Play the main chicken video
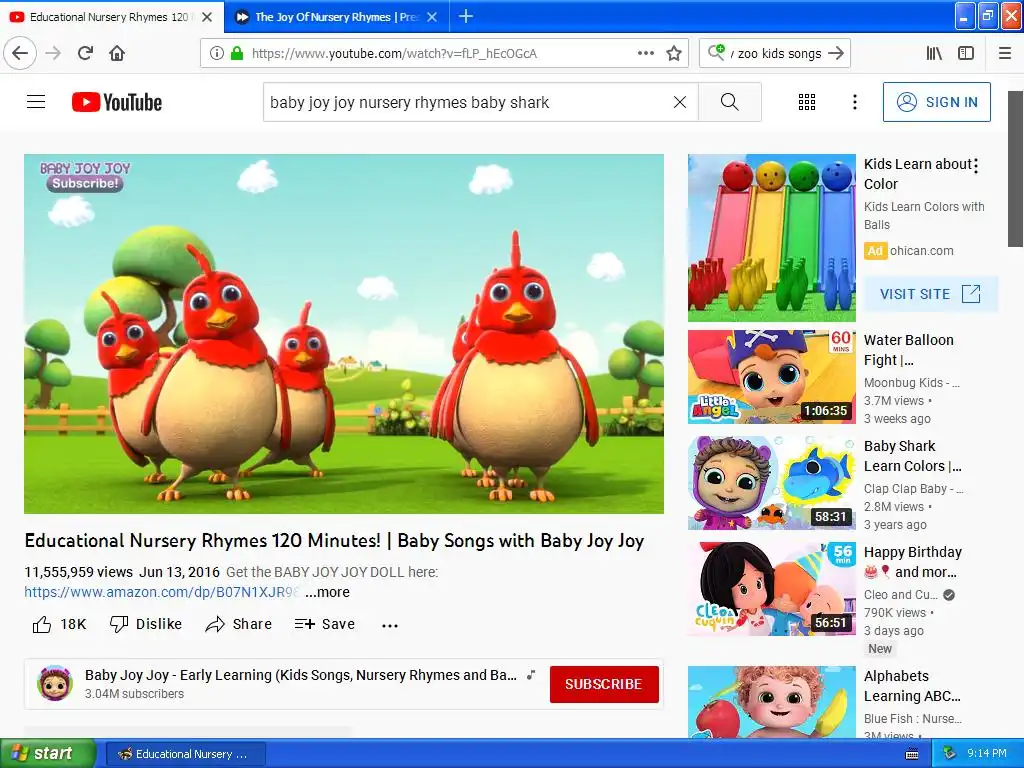Screen dimensions: 1024x768 tap(344, 334)
